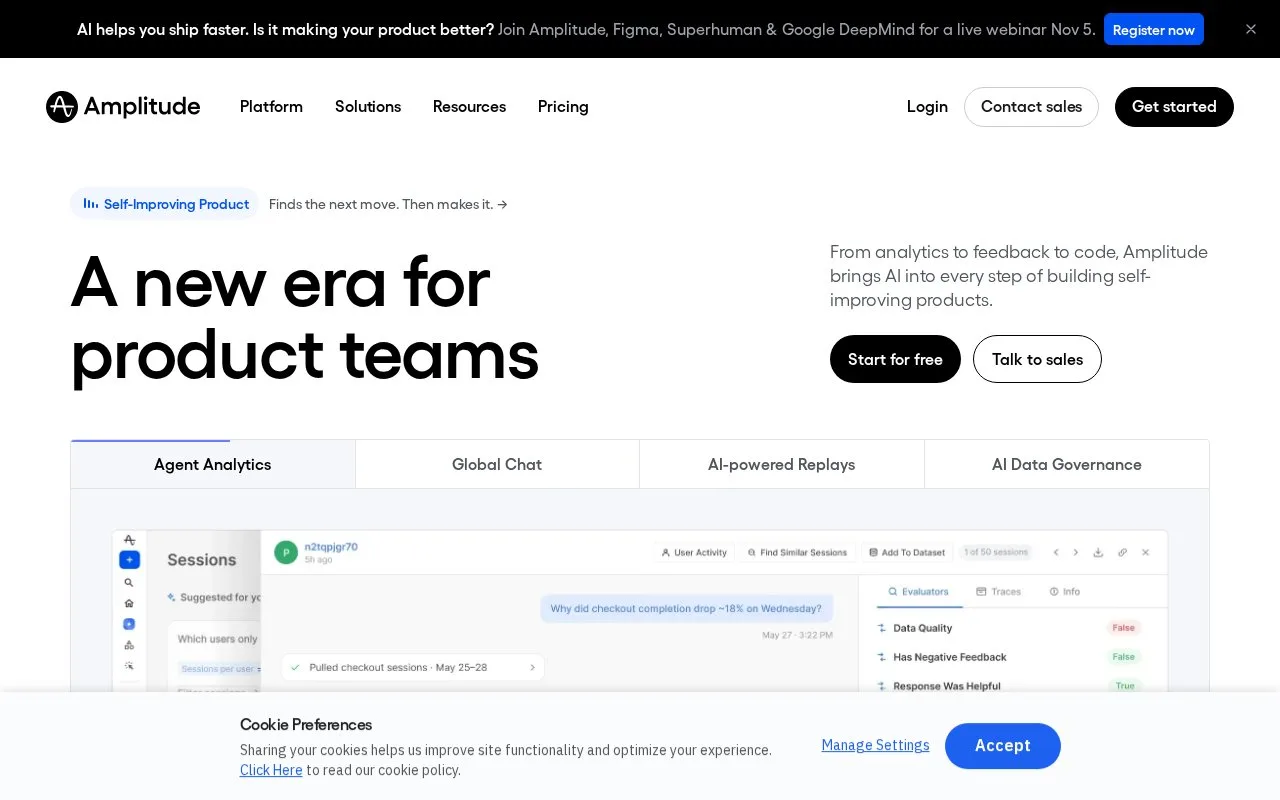The height and width of the screenshot is (800, 1280).
Task: Click the Data Quality evaluator row
Action: tap(1010, 628)
